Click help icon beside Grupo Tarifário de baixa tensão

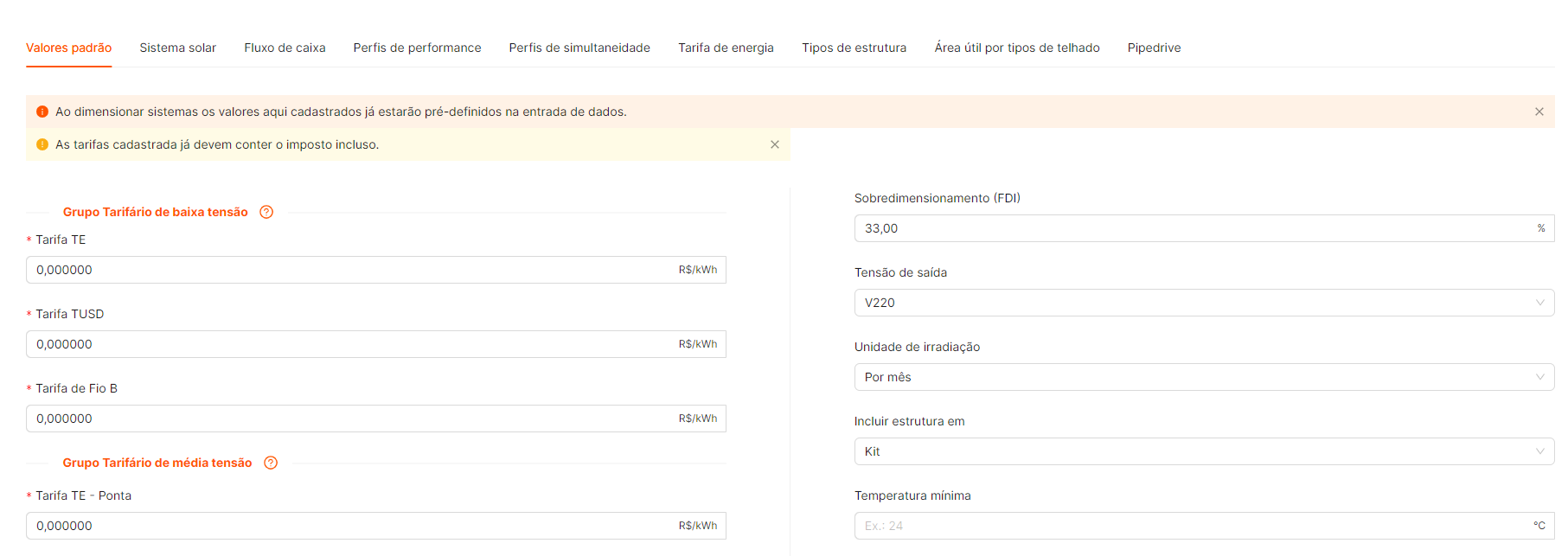point(266,212)
